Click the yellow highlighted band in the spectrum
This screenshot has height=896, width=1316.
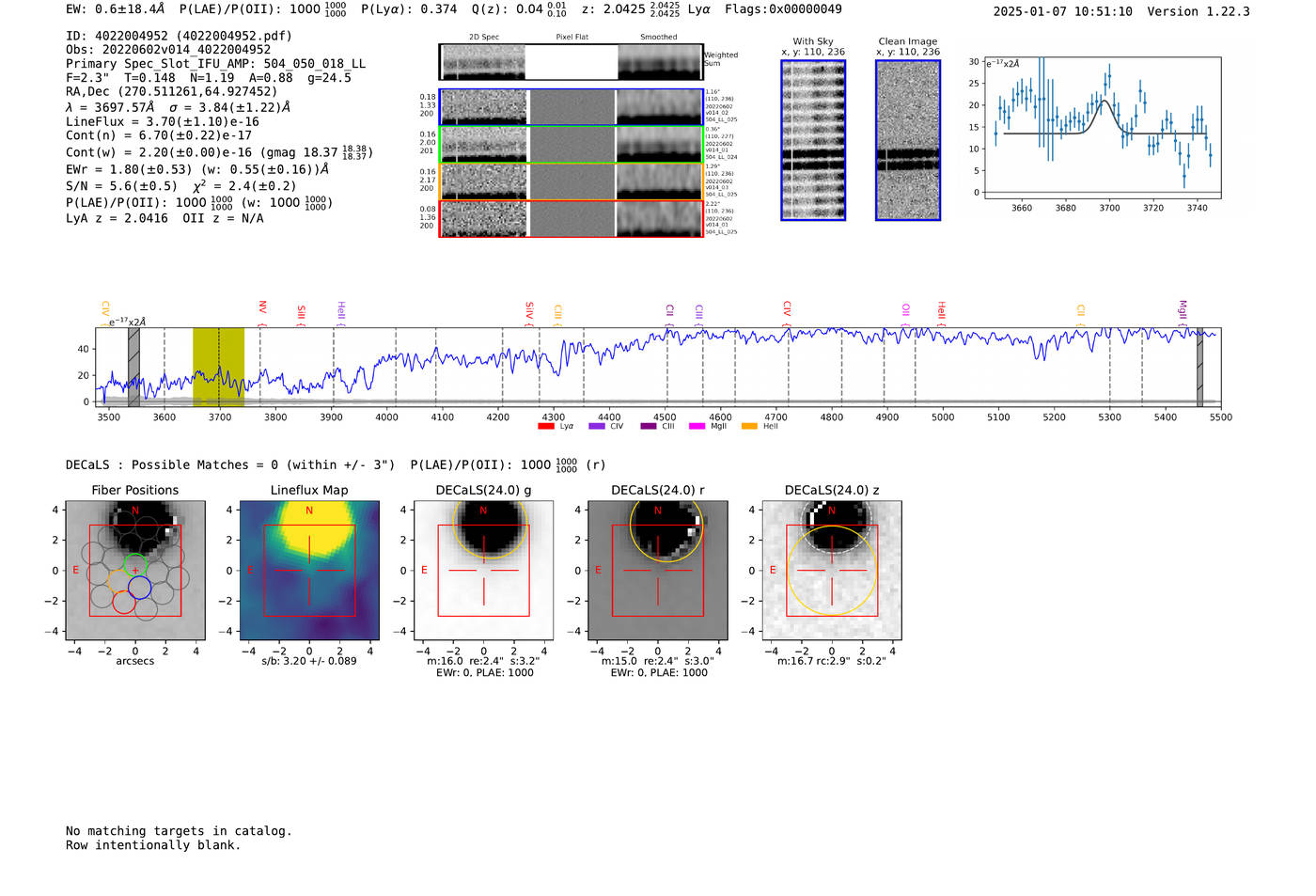[218, 367]
